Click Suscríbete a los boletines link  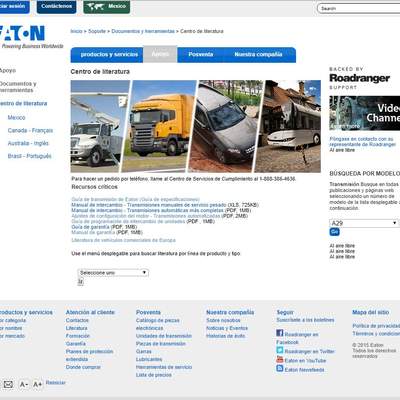[x=305, y=320]
